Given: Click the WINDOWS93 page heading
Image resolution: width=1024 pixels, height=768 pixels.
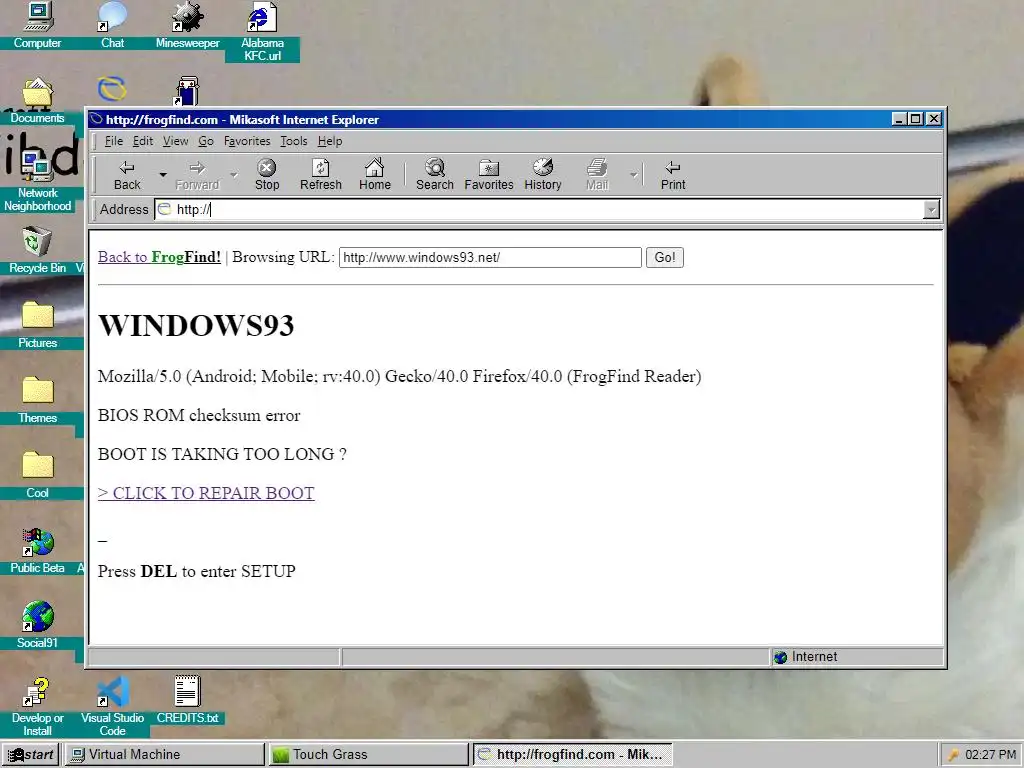Looking at the screenshot, I should coord(196,326).
